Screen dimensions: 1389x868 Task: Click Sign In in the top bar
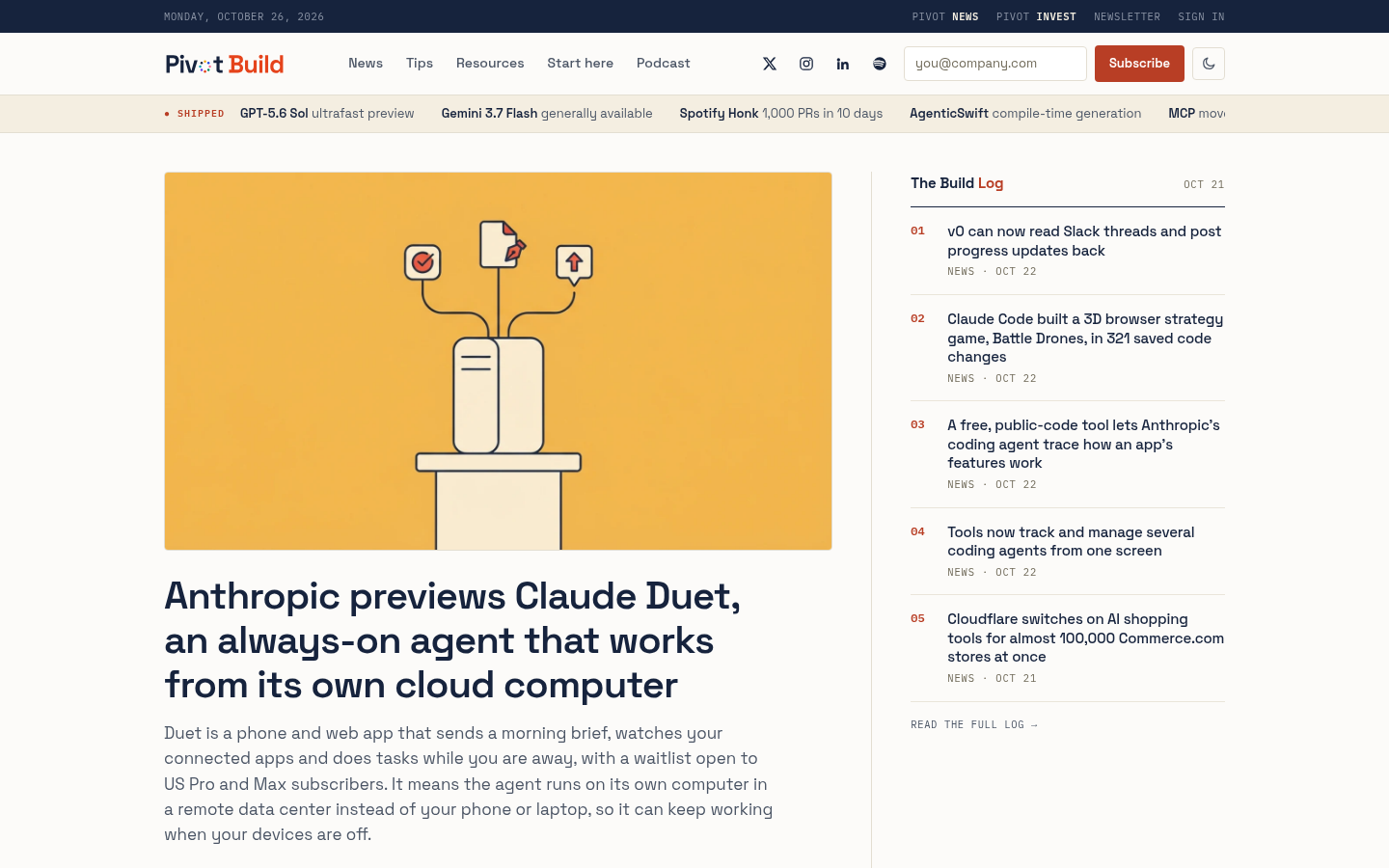[1201, 16]
